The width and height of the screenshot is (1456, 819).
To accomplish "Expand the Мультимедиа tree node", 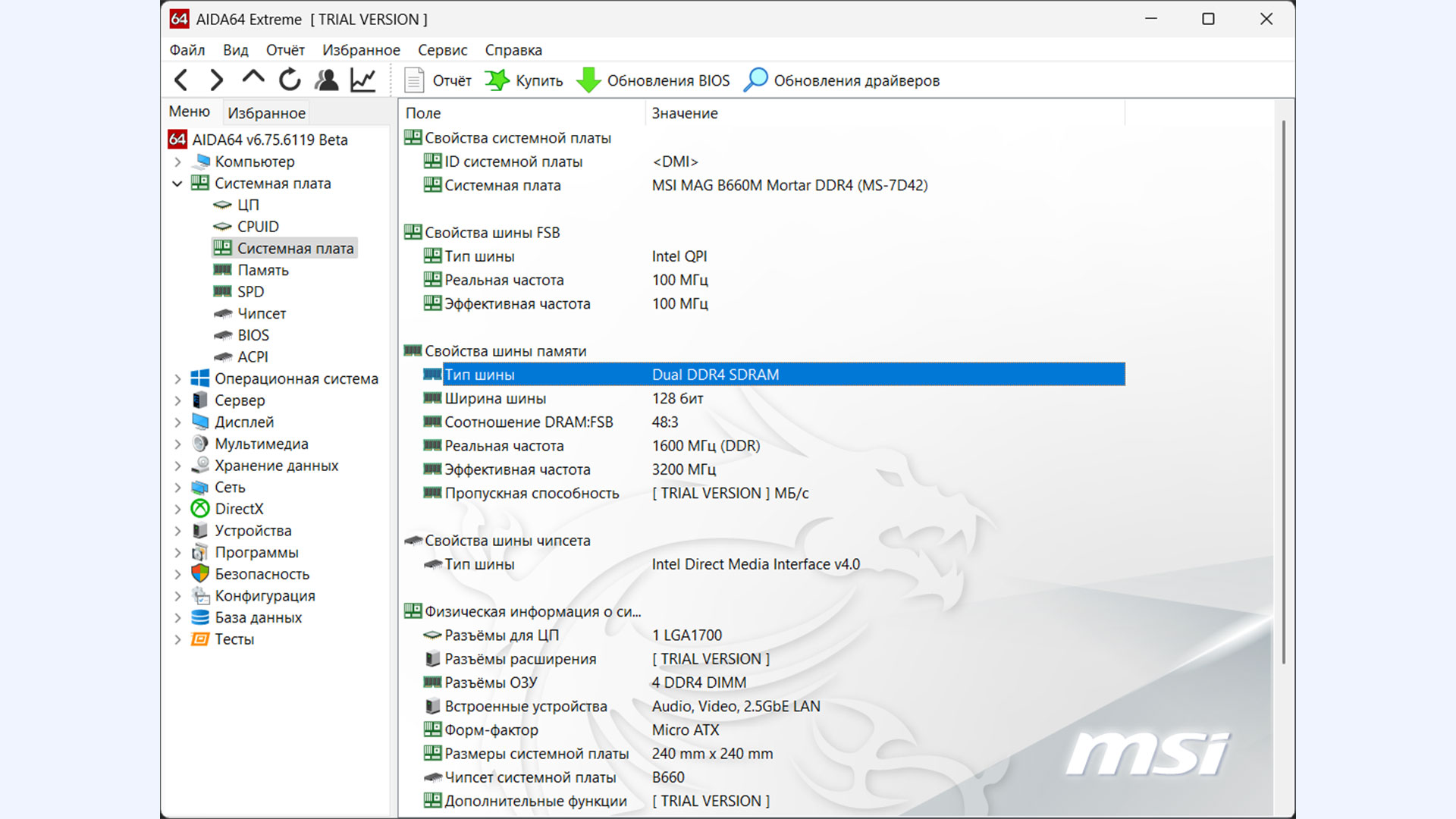I will 177,444.
